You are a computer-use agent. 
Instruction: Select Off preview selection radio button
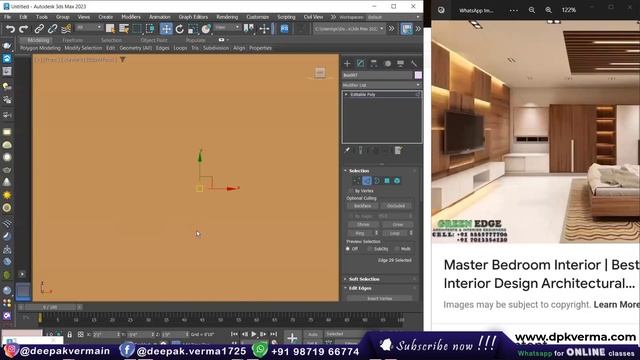click(348, 249)
